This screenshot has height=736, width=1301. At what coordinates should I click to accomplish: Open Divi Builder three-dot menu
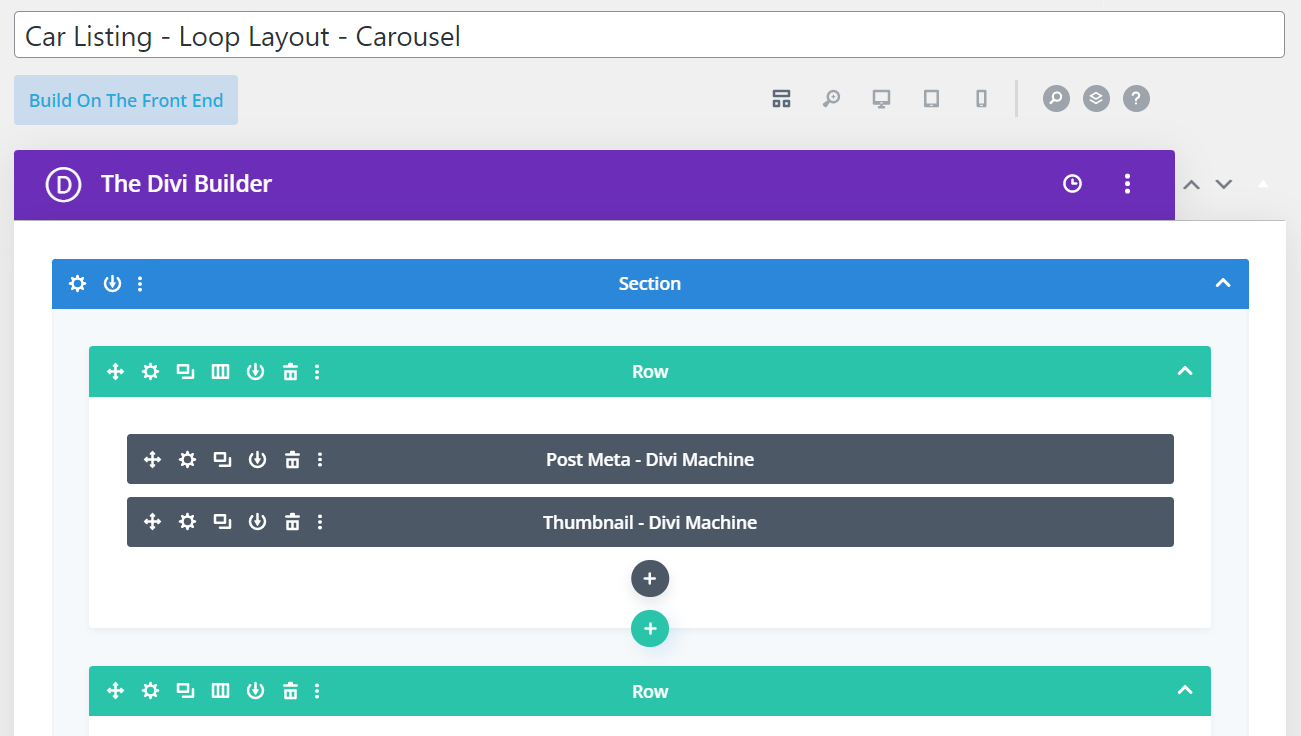1127,184
